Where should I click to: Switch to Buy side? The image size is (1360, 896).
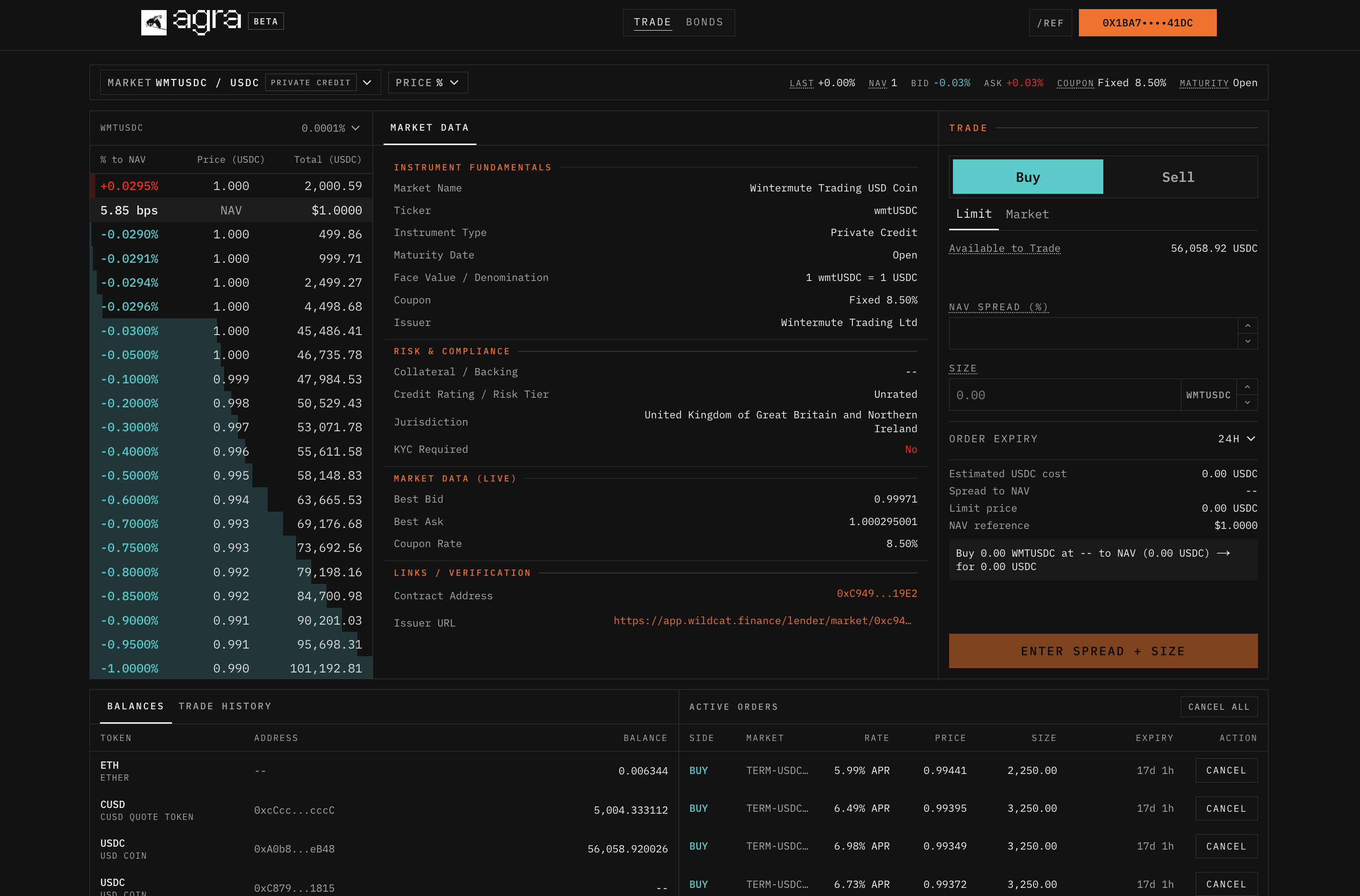click(x=1028, y=177)
